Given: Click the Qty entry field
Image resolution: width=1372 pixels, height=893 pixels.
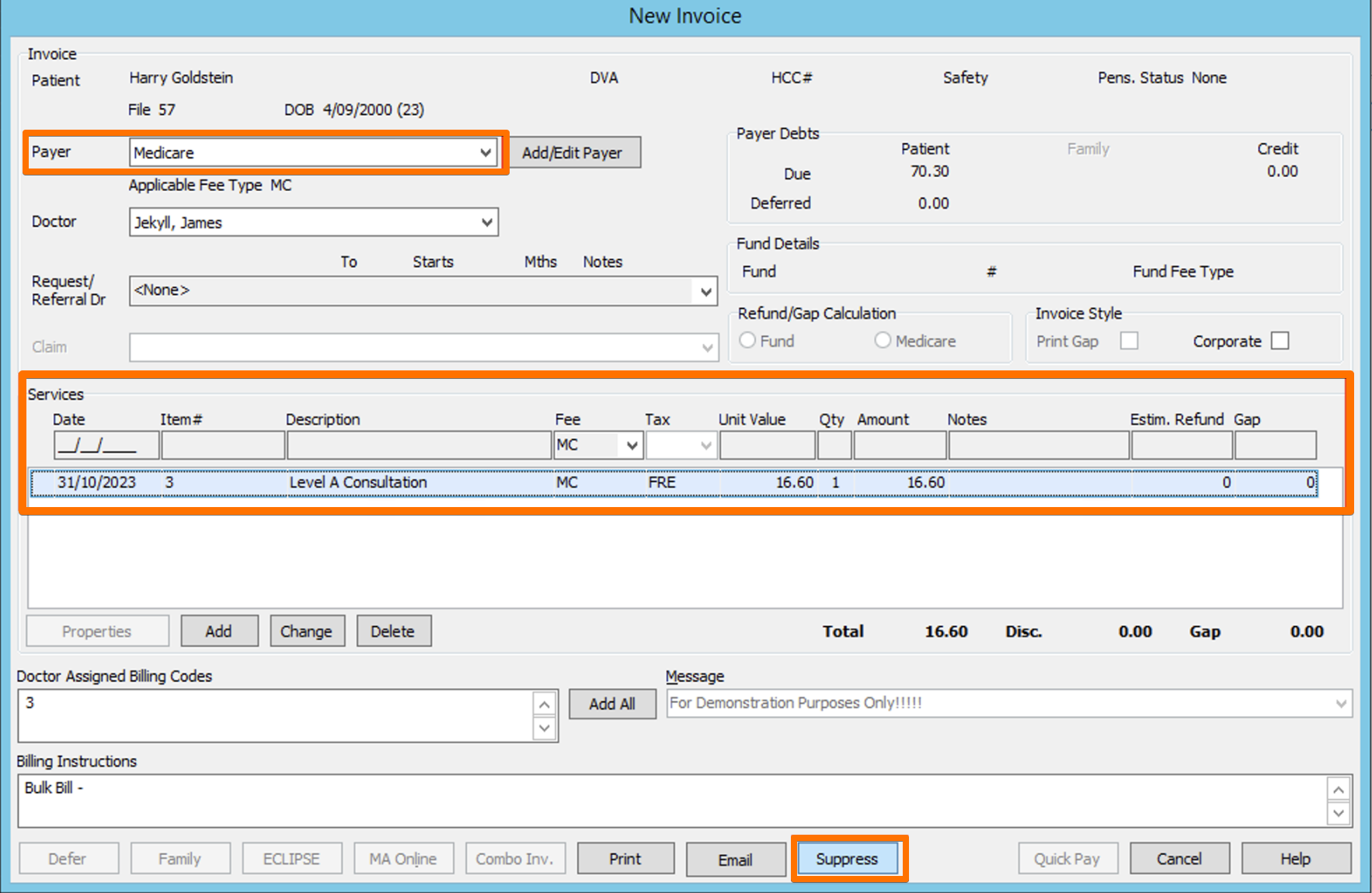Looking at the screenshot, I should [834, 446].
